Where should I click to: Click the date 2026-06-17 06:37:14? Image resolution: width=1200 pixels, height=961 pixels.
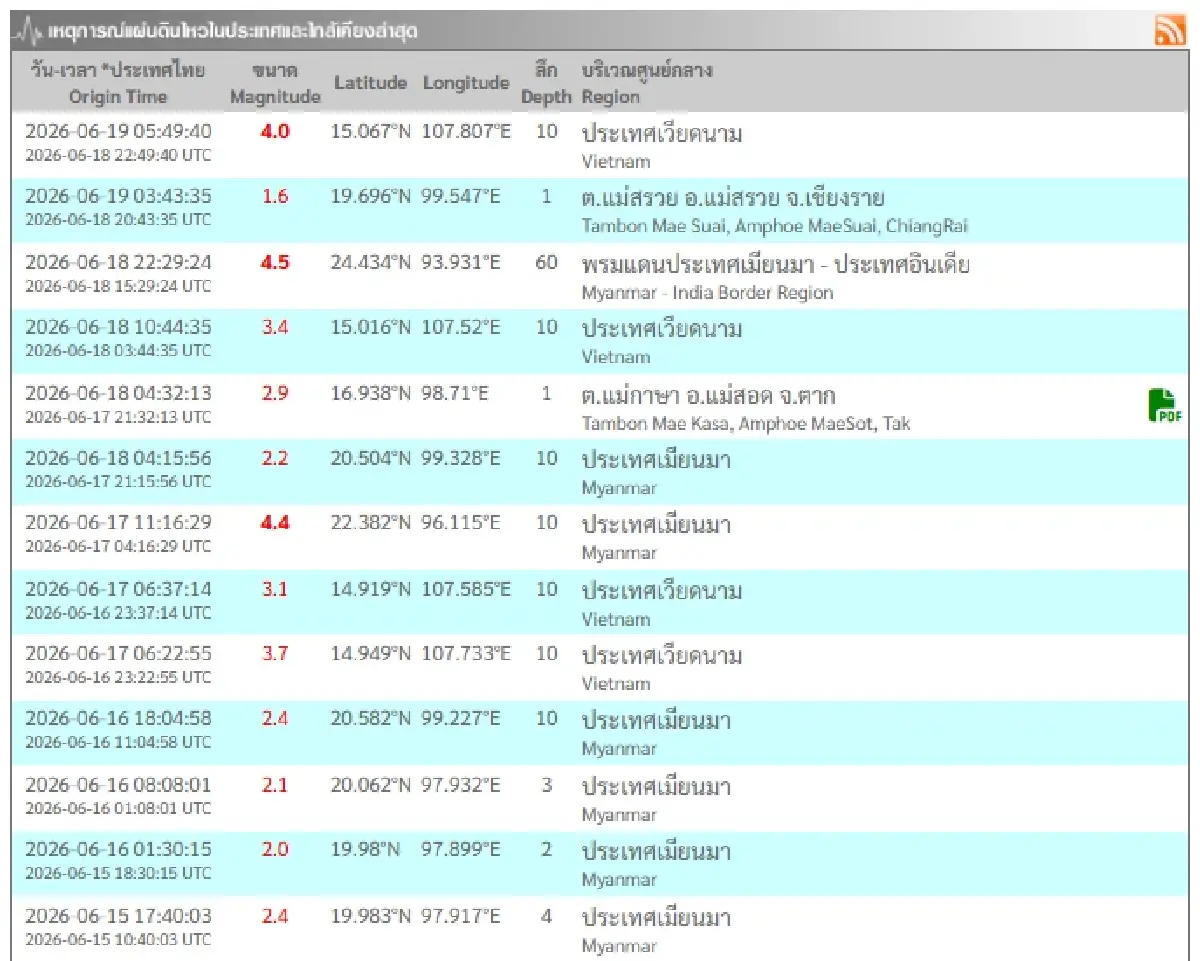(x=118, y=590)
